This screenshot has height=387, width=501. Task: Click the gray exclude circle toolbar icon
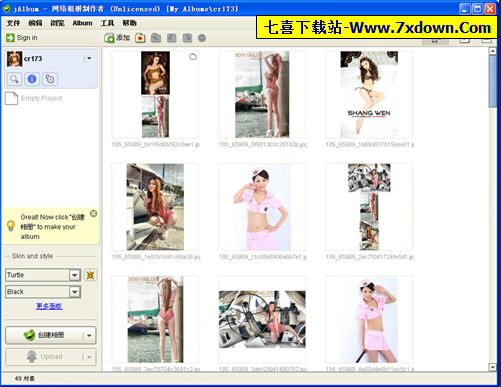coord(202,38)
